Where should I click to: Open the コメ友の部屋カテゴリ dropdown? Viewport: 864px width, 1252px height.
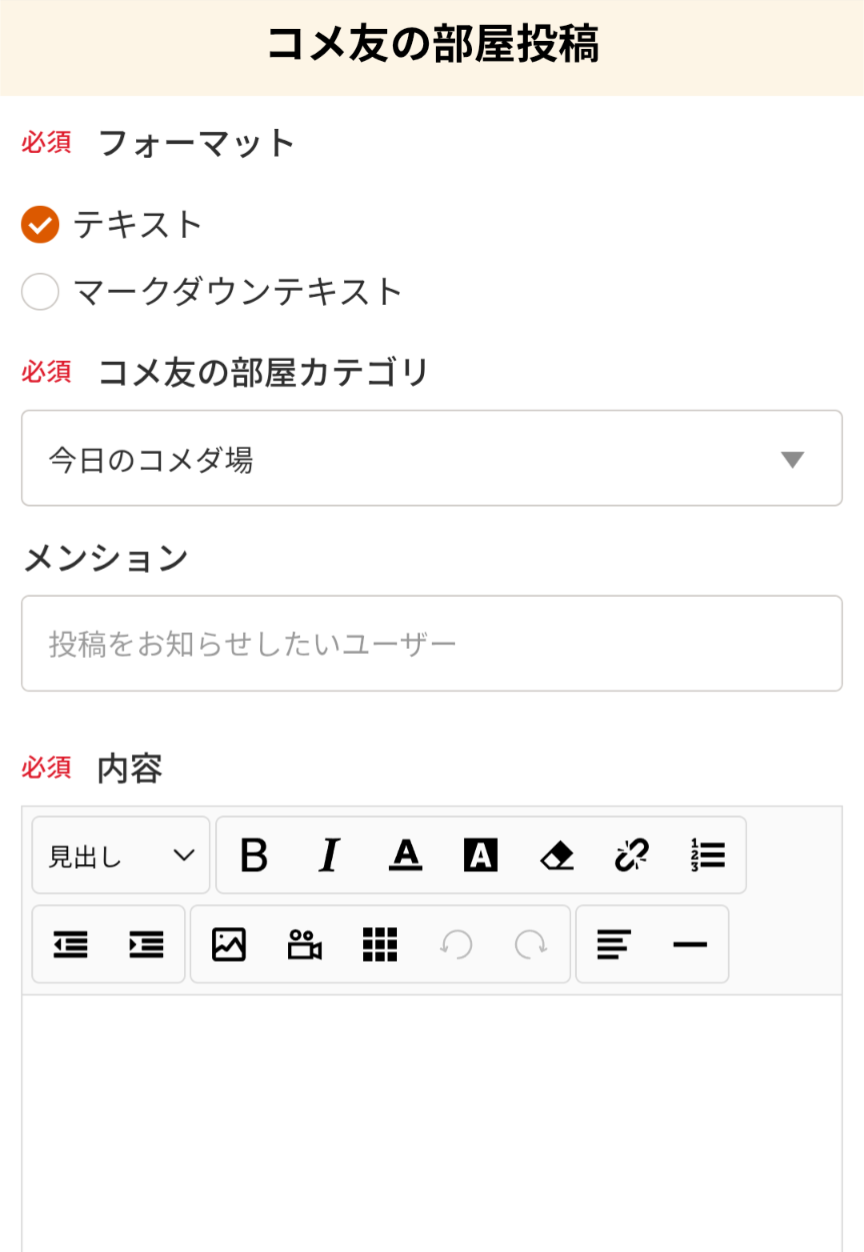tap(431, 459)
